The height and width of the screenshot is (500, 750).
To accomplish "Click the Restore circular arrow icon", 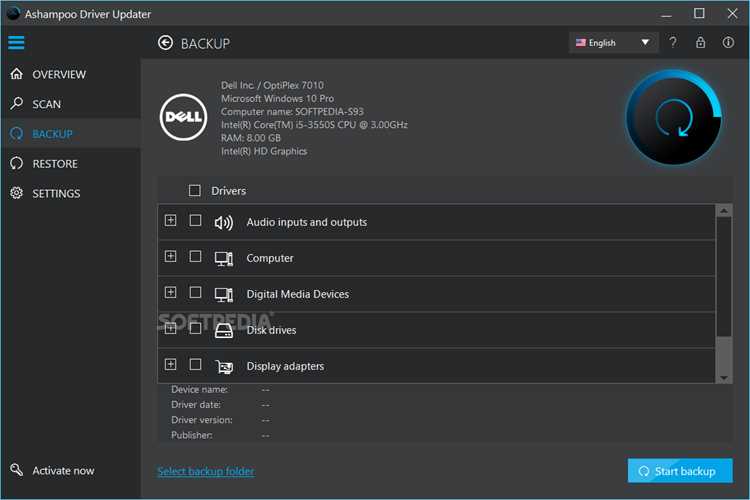I will coord(17,164).
